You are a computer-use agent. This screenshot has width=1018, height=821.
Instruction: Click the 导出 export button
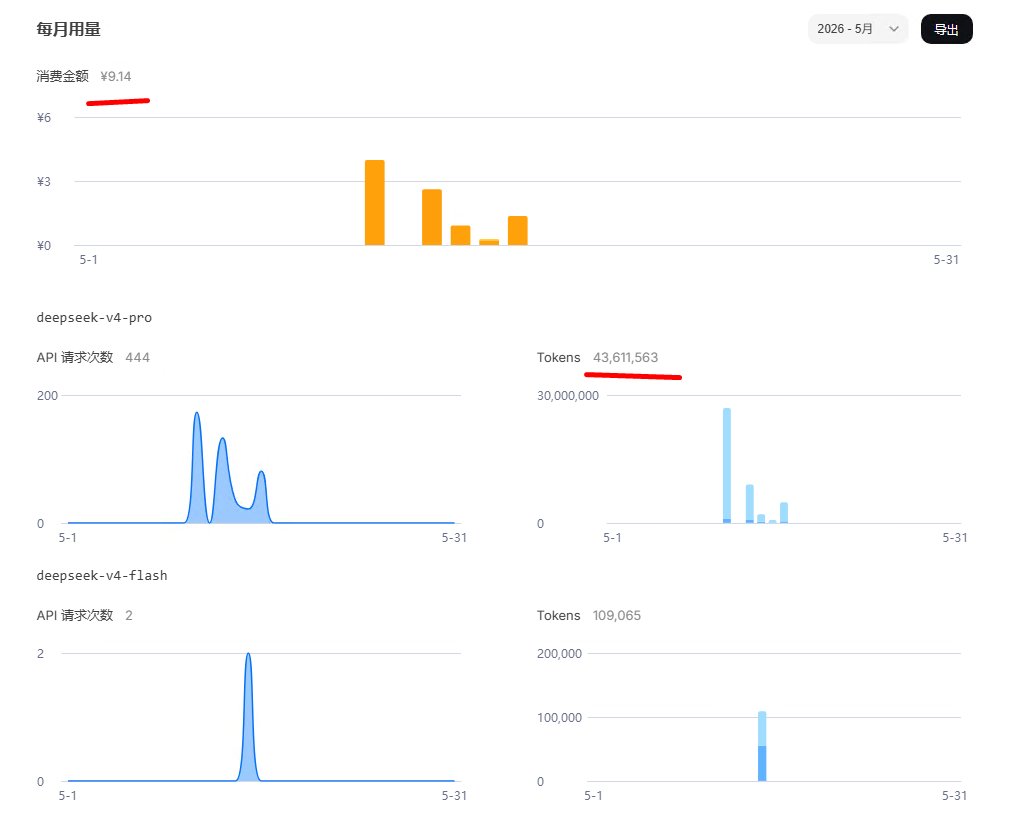tap(947, 29)
